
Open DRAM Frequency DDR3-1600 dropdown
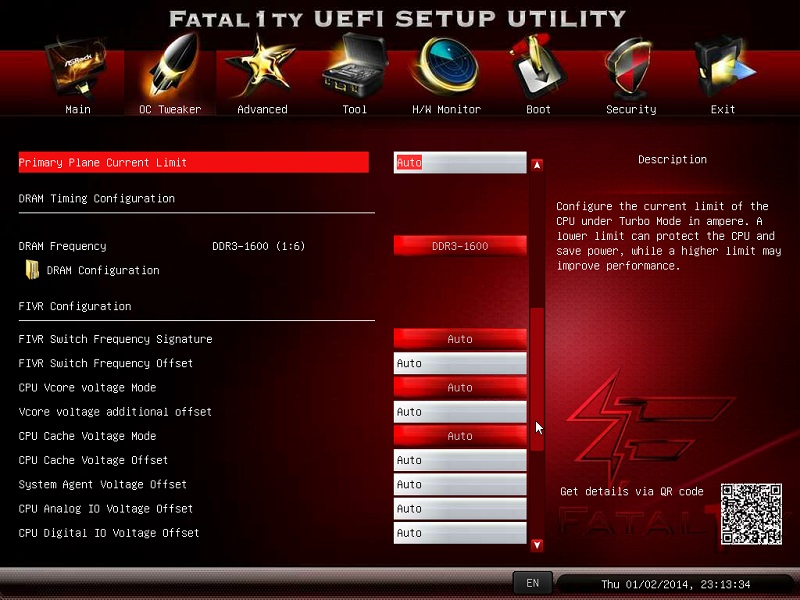click(460, 246)
